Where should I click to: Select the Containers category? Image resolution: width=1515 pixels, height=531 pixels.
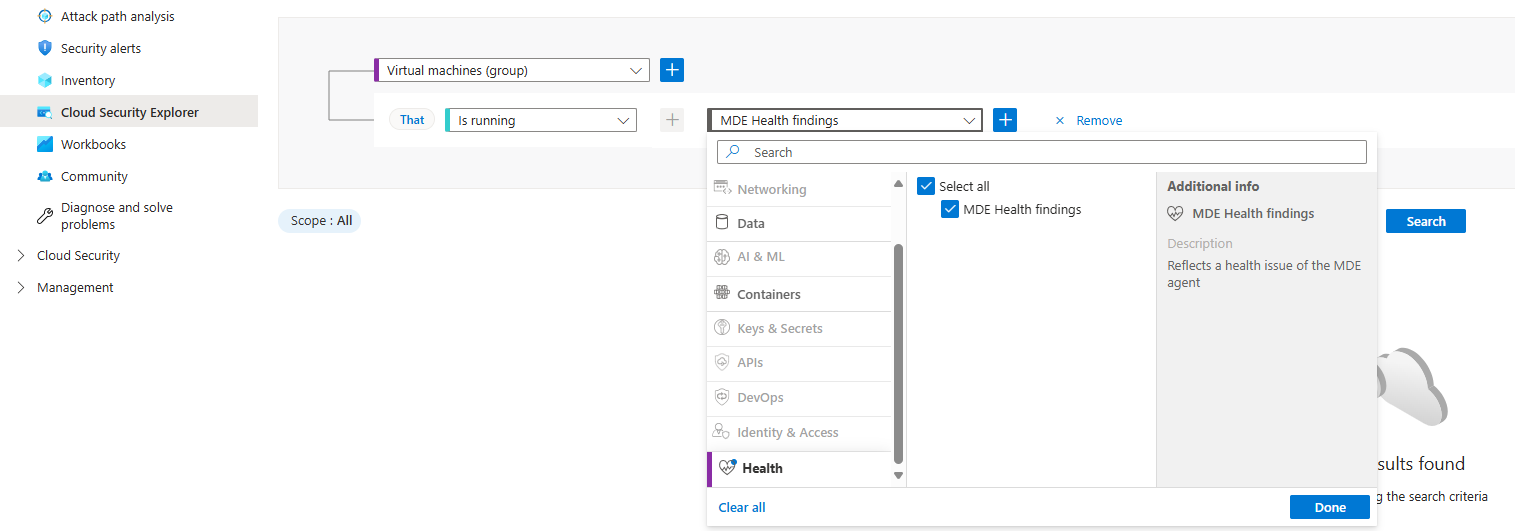[x=768, y=294]
